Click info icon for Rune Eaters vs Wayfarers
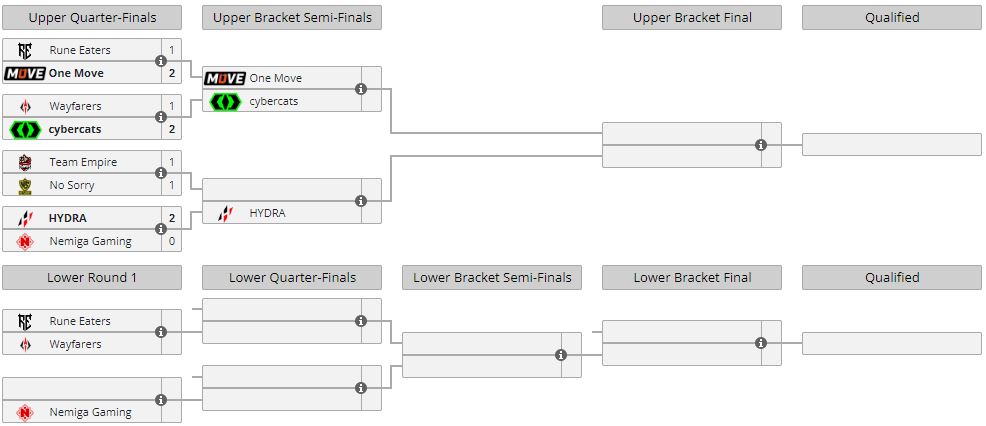The image size is (986, 426). click(161, 332)
